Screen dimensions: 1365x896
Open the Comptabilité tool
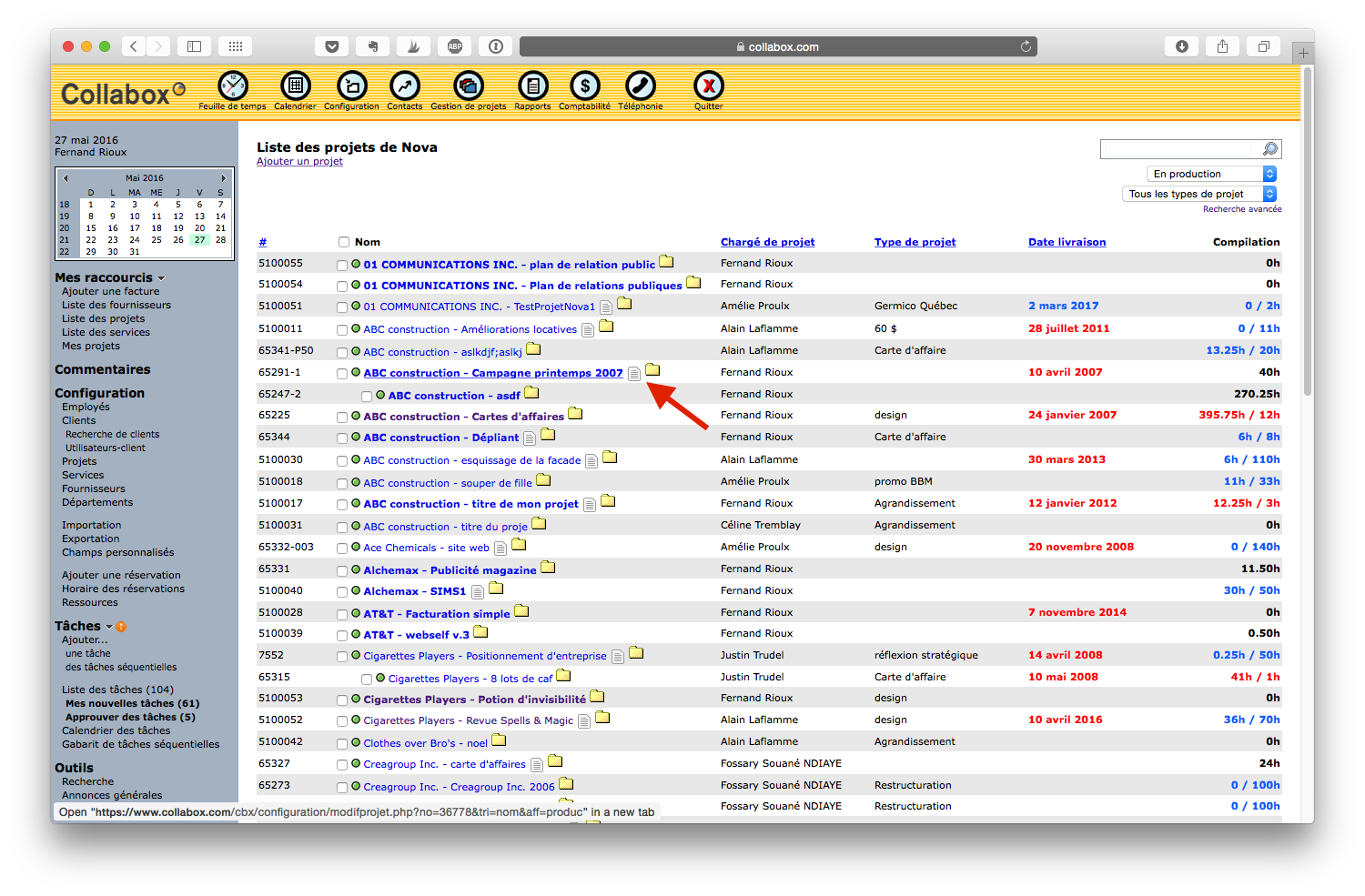(x=583, y=85)
